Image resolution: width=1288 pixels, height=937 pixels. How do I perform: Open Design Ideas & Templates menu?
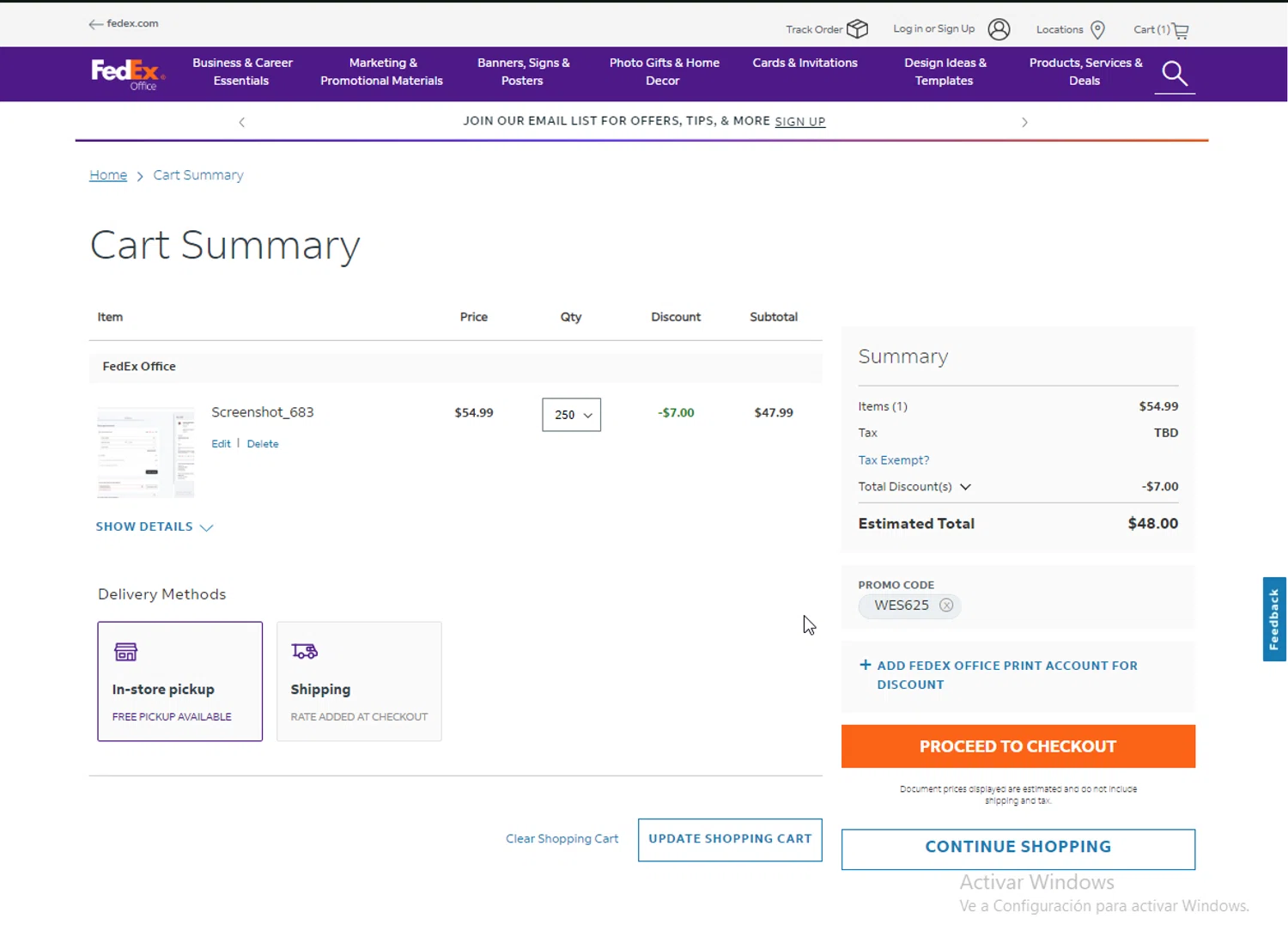(945, 72)
